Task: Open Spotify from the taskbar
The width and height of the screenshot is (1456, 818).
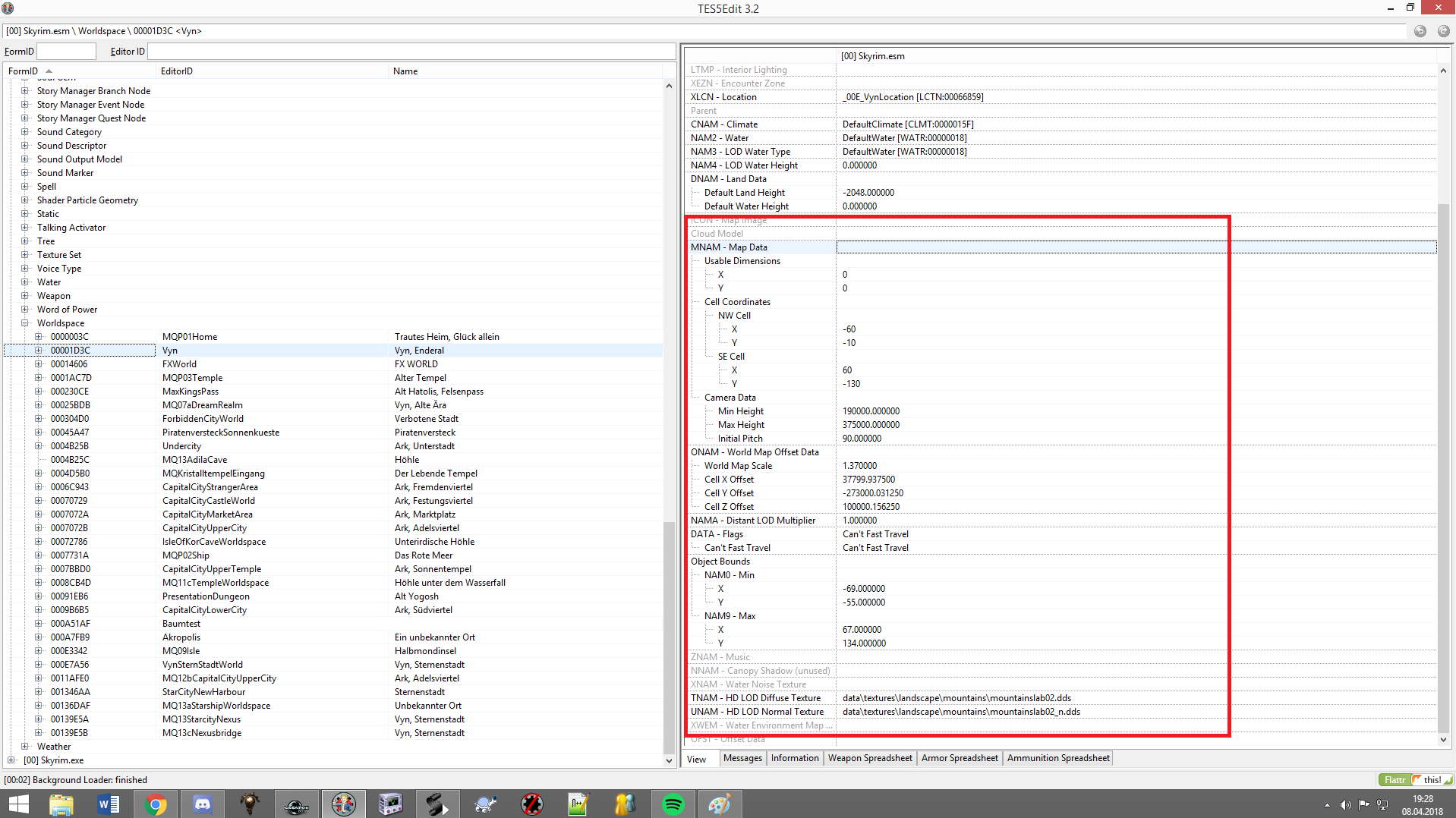Action: tap(673, 804)
